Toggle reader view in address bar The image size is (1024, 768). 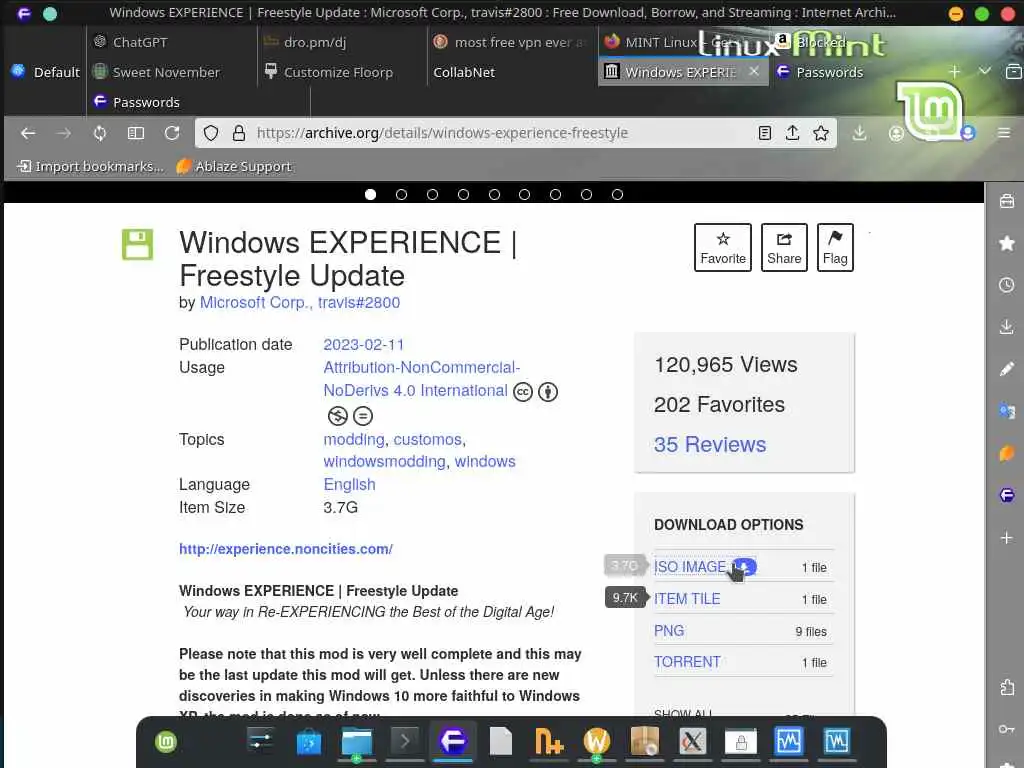pos(765,133)
